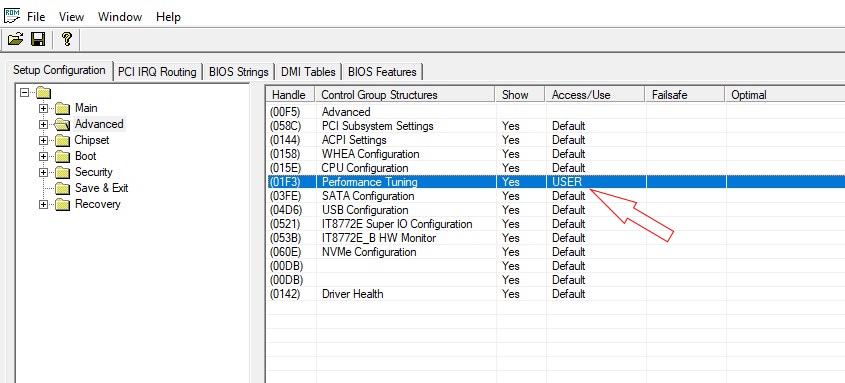Switch to the PCI IRQ Routing tab
The height and width of the screenshot is (383, 845).
[x=157, y=72]
